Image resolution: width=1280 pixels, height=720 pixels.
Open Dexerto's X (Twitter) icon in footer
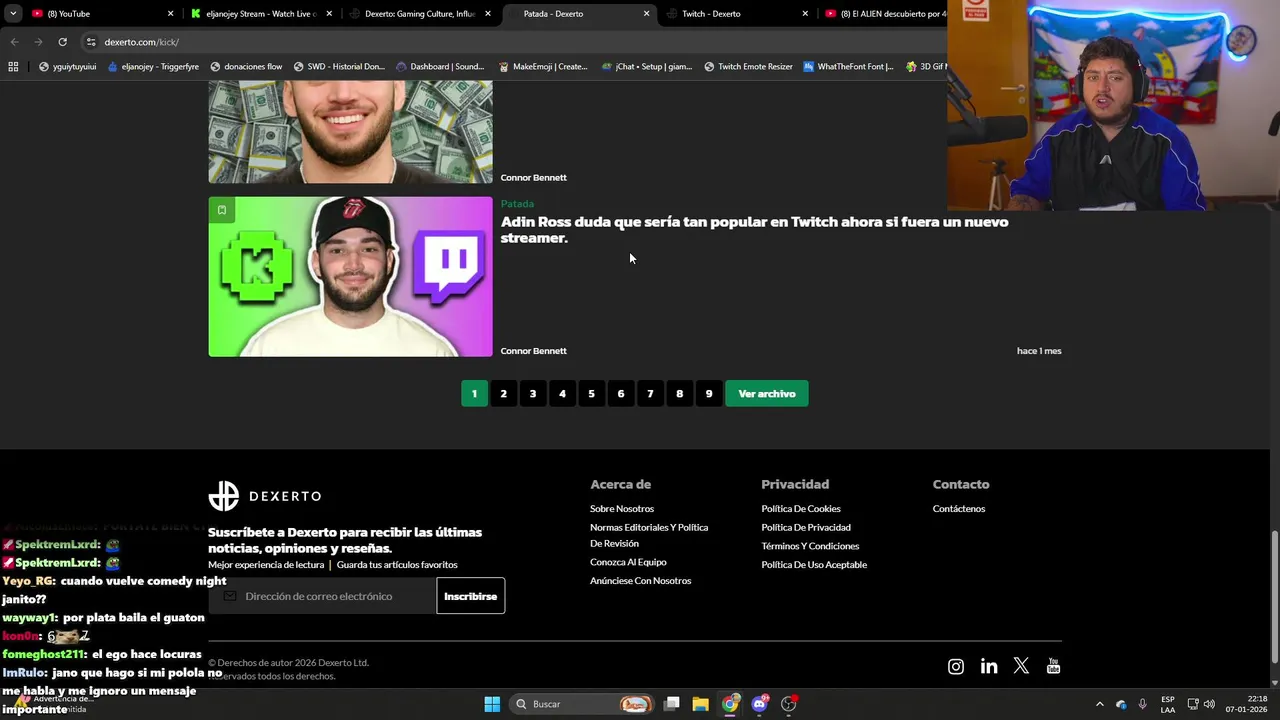(1021, 666)
